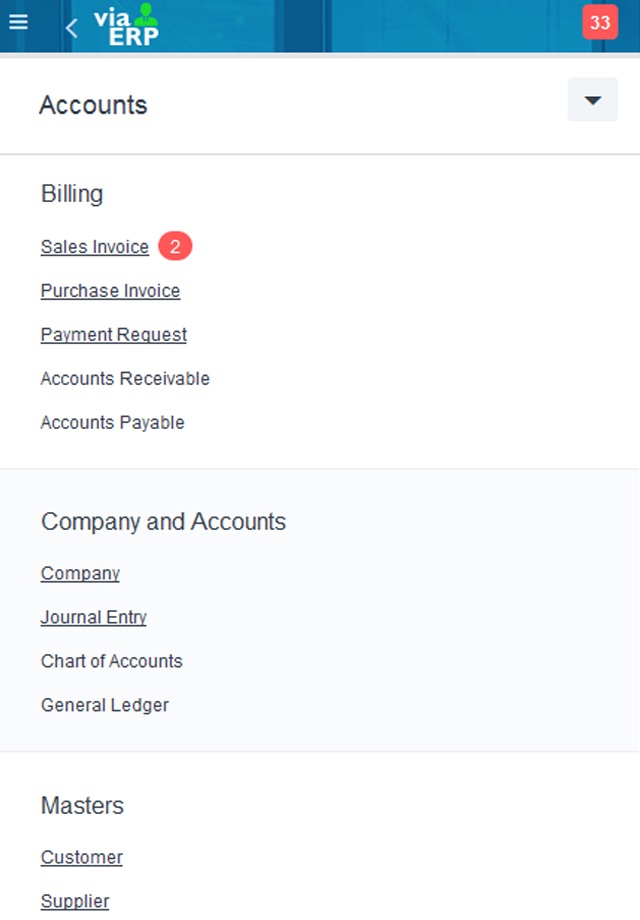This screenshot has height=920, width=640.
Task: Click the Billing section heading
Action: click(72, 194)
